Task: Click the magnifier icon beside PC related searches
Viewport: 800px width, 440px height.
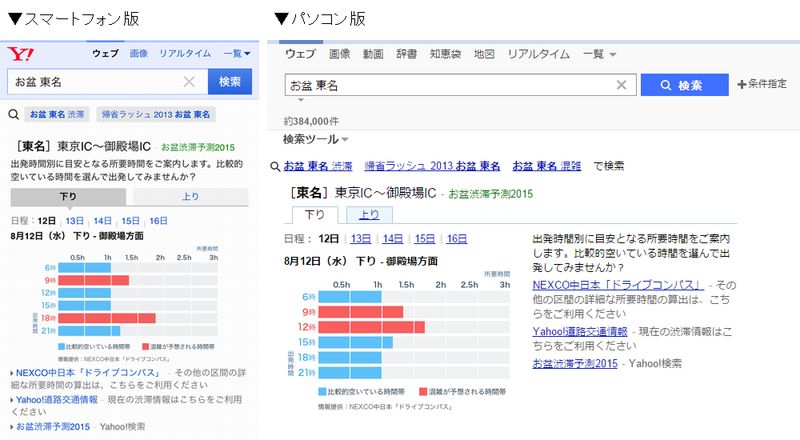Action: 275,166
